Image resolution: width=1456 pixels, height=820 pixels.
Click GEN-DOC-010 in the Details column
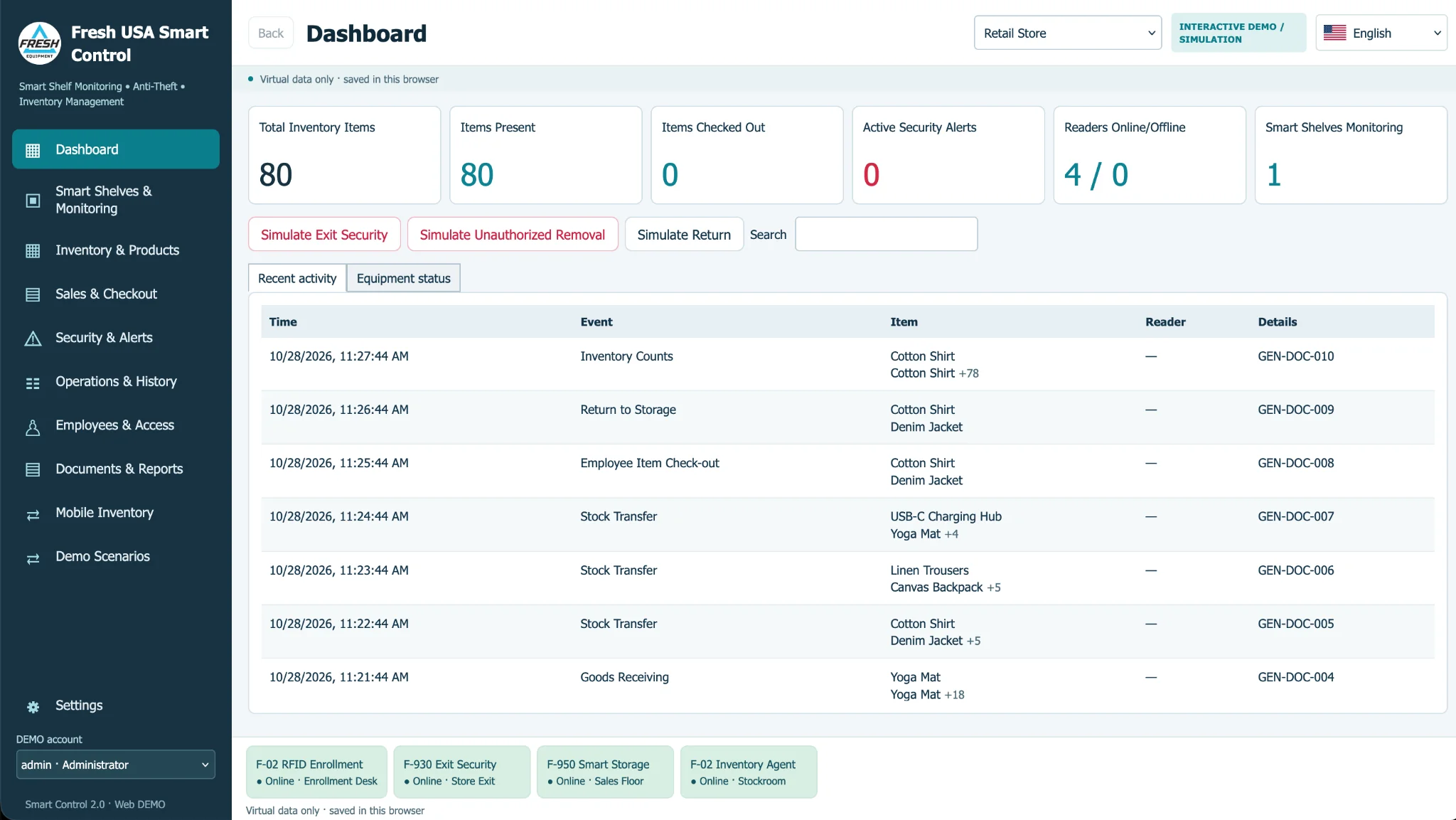tap(1295, 356)
